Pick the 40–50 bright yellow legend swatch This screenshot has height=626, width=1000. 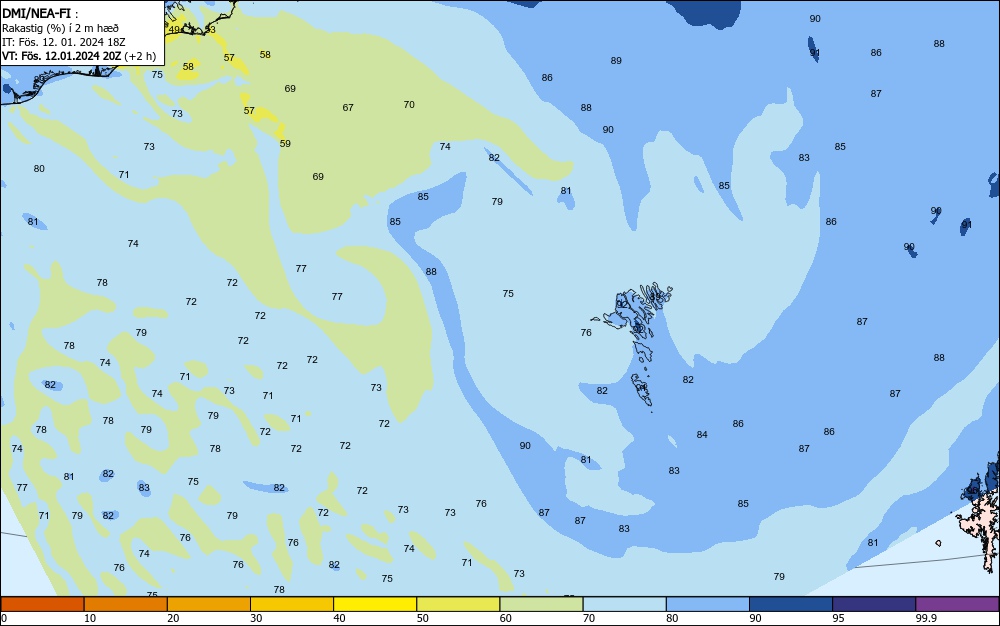(375, 604)
